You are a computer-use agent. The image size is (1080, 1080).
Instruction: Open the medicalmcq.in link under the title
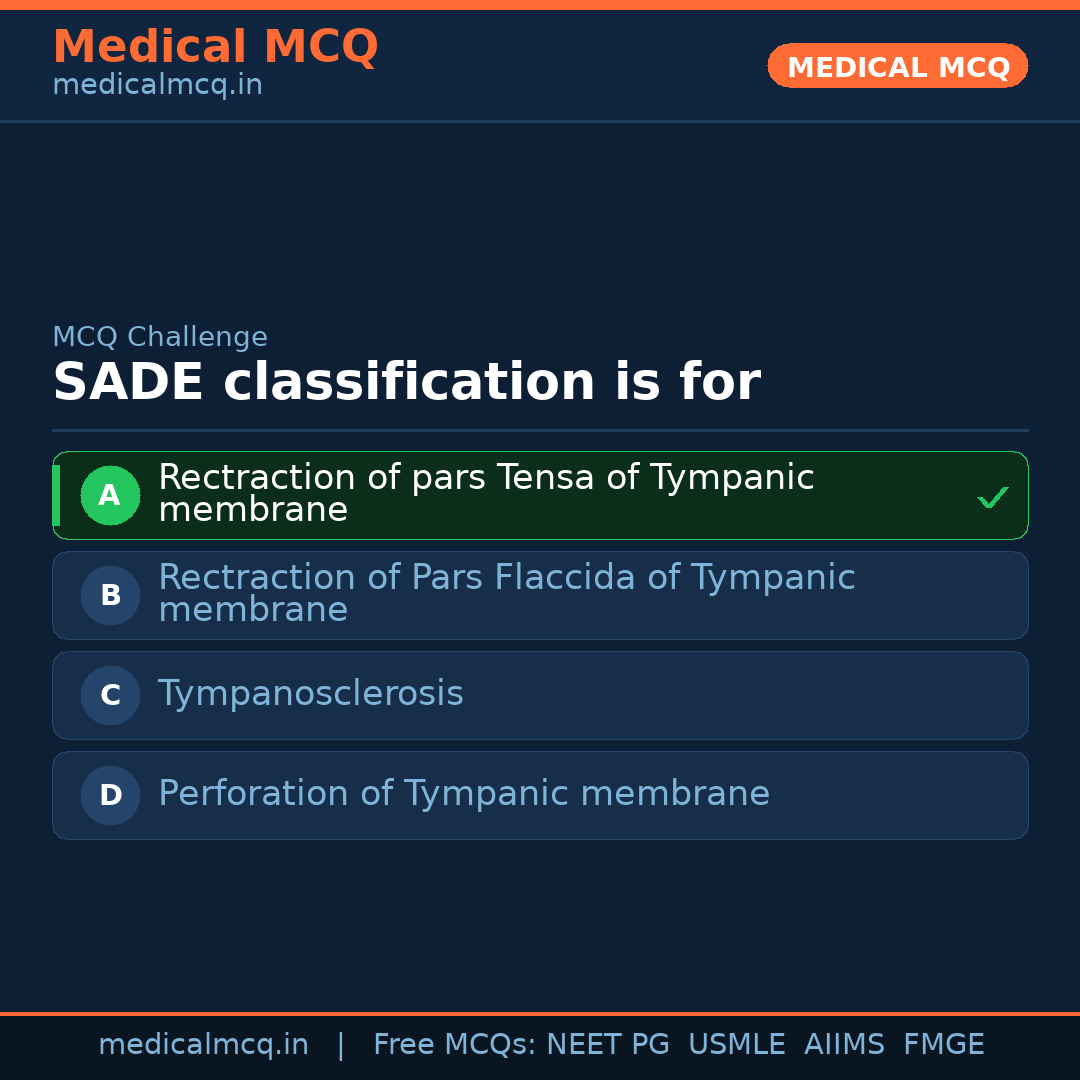157,86
